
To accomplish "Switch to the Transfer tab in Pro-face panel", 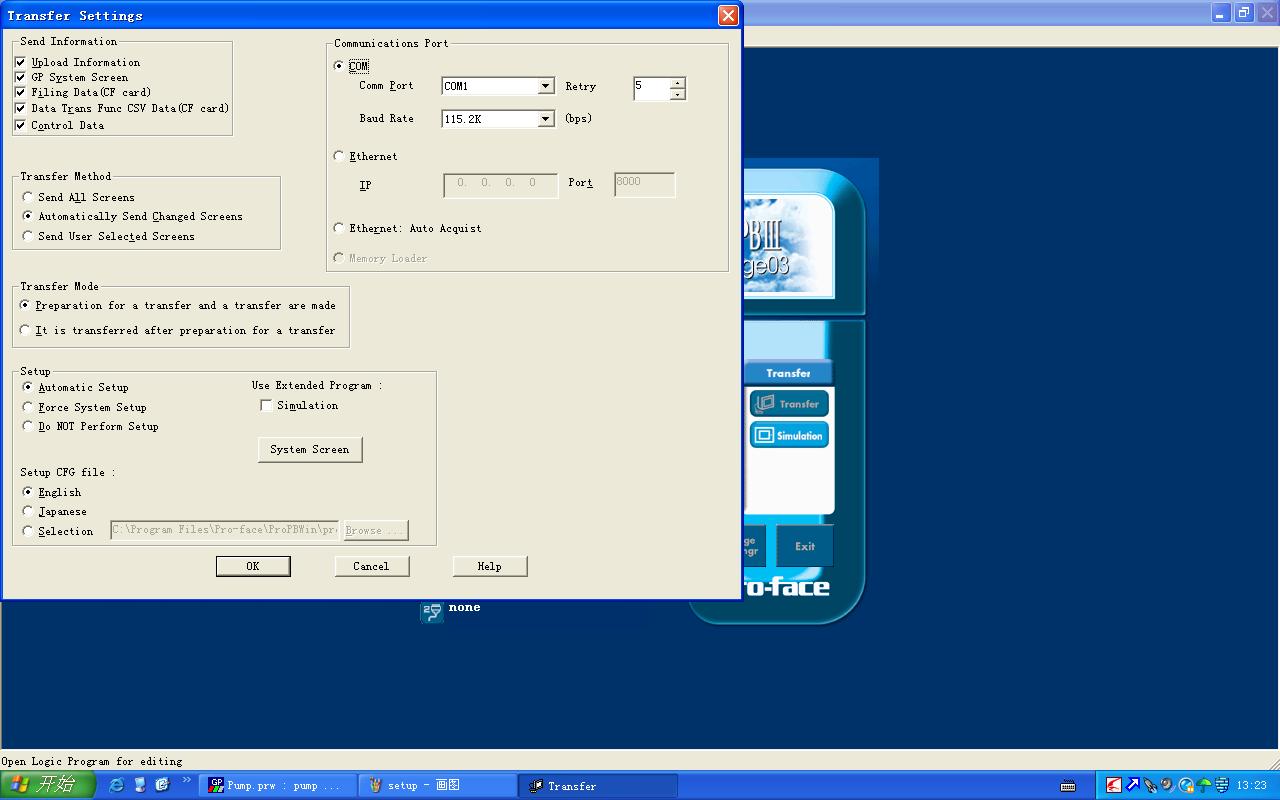I will tap(788, 373).
